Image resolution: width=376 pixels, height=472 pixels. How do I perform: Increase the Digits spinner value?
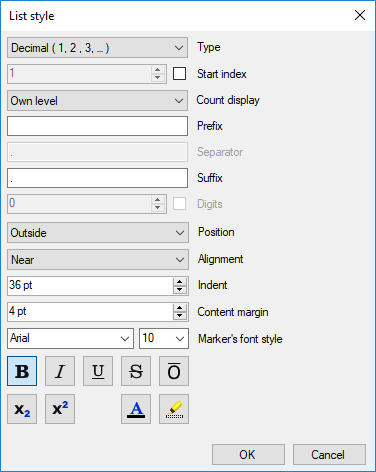click(158, 200)
